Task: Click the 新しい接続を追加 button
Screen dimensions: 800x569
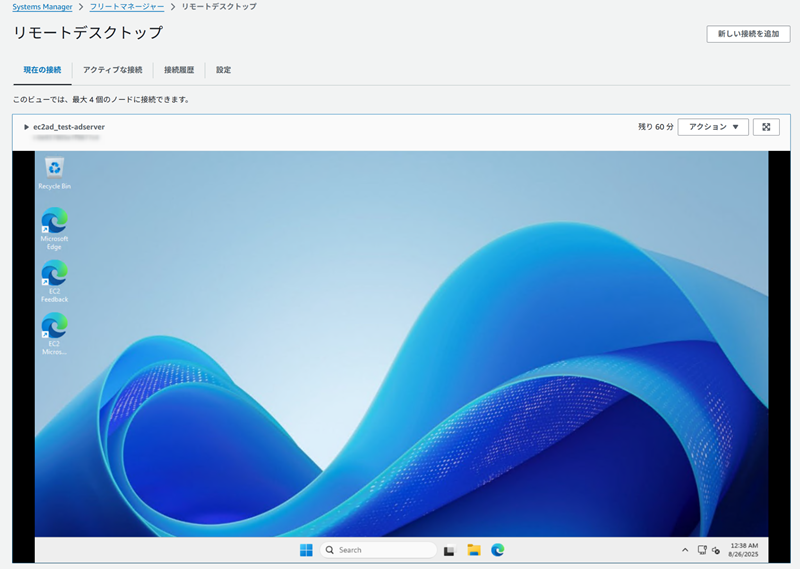Action: pos(748,34)
